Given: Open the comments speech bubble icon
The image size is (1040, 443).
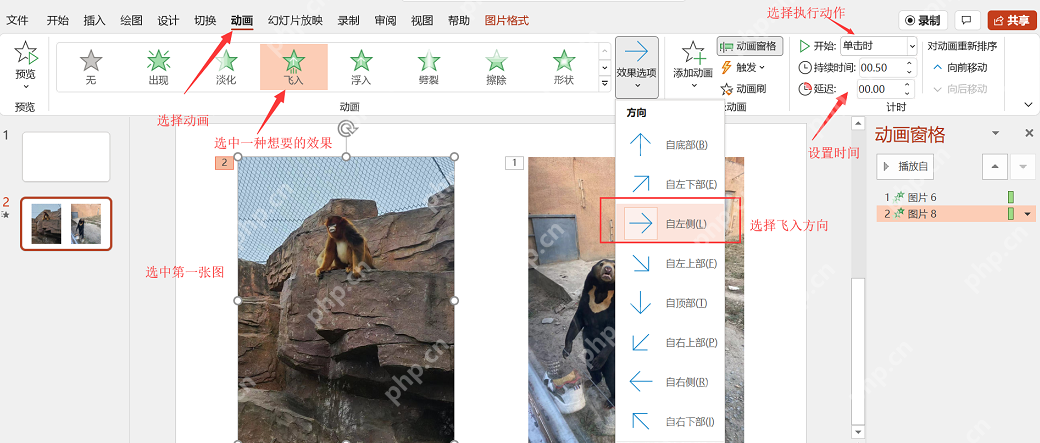Looking at the screenshot, I should [x=967, y=21].
